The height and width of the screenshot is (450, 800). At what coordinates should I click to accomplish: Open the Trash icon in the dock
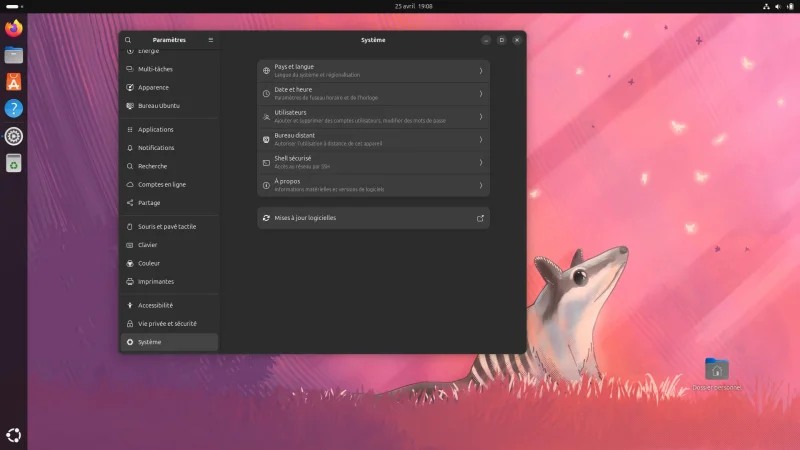[14, 163]
